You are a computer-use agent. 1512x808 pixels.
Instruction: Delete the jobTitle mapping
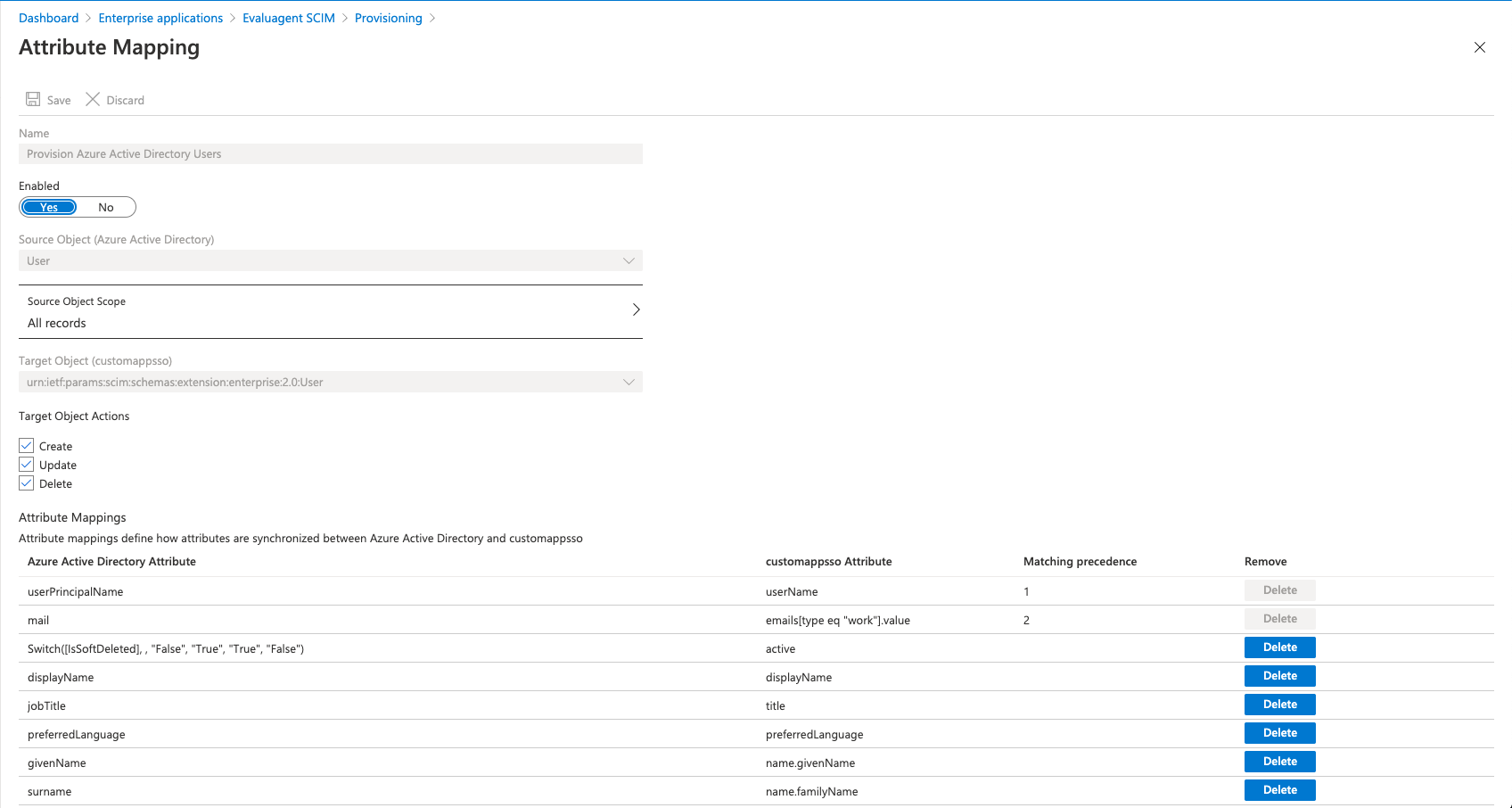[1280, 705]
